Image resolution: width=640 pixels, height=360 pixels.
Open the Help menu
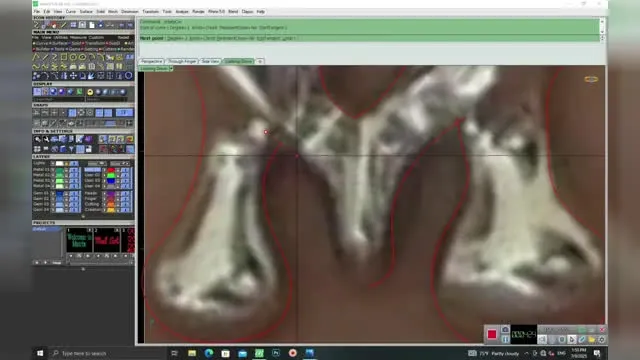coord(260,11)
